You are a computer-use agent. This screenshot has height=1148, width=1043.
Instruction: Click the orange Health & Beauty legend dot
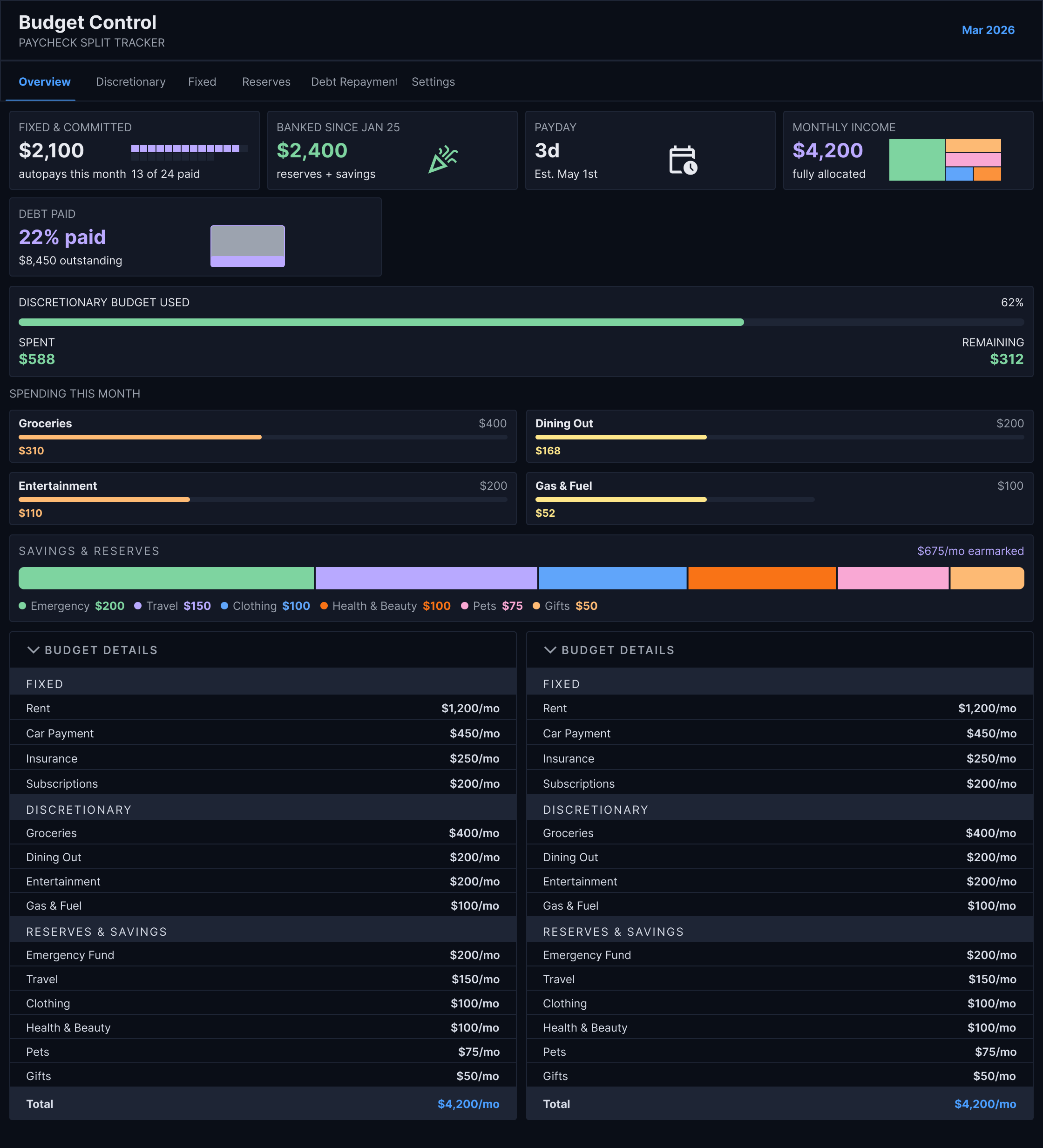coord(324,605)
